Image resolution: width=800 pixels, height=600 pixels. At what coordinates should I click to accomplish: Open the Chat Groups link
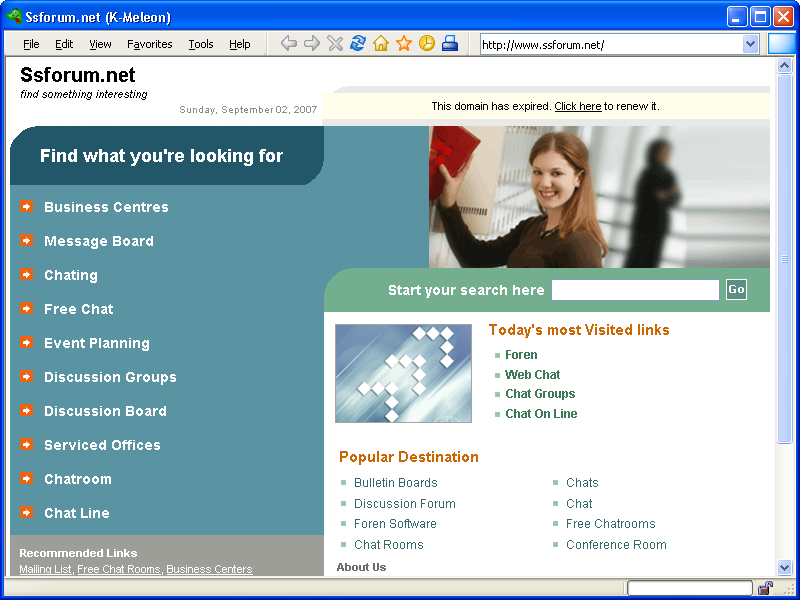click(540, 394)
